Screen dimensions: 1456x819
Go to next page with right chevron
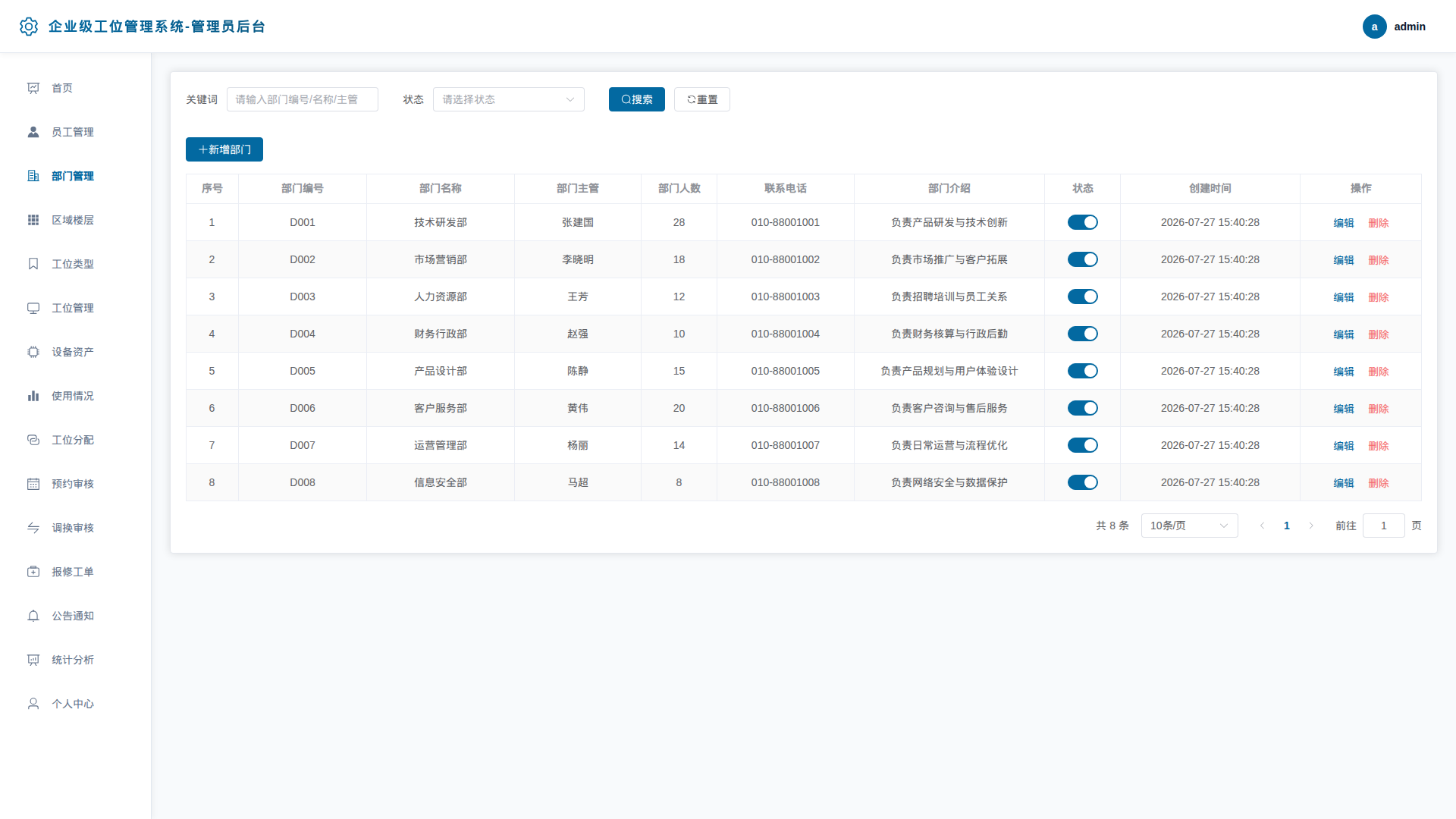[1311, 526]
